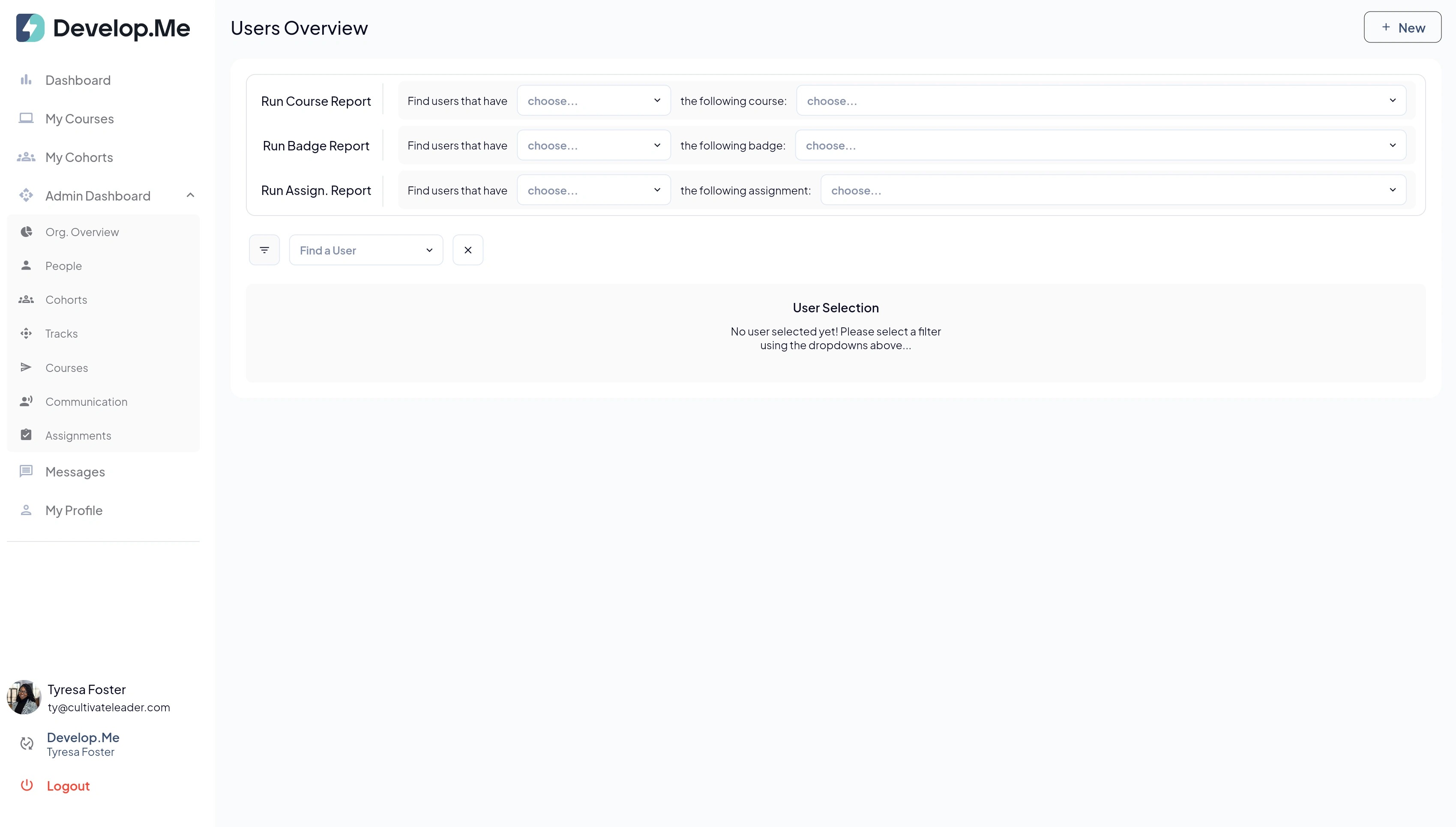
Task: Open the Find a User dropdown
Action: (365, 250)
